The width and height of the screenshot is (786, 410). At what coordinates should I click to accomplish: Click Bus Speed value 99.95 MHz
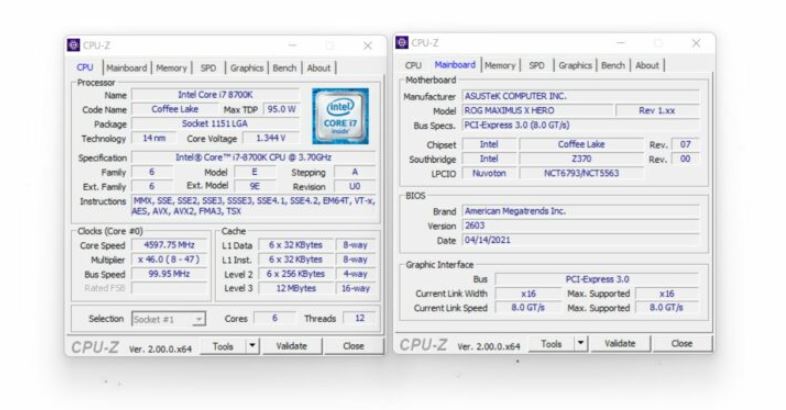[169, 274]
